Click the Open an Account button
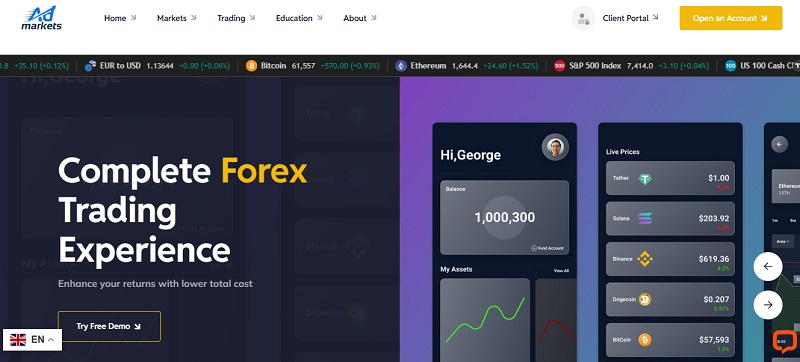This screenshot has height=362, width=800. (731, 18)
